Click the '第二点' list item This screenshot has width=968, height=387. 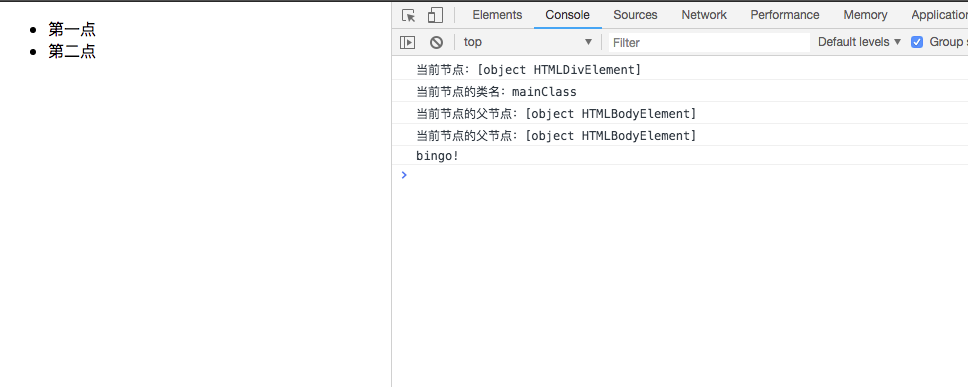click(72, 51)
